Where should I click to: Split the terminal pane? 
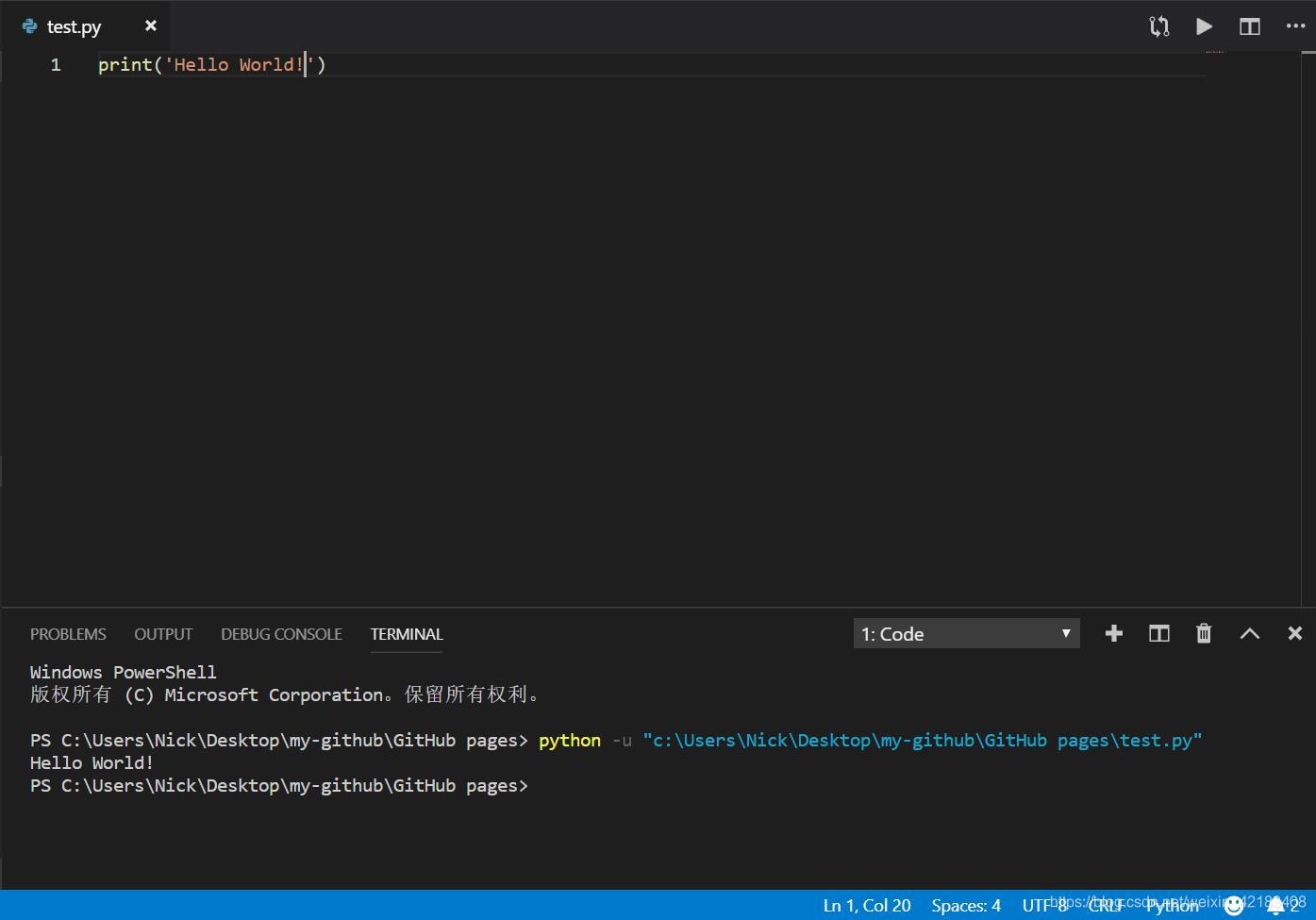(x=1159, y=633)
